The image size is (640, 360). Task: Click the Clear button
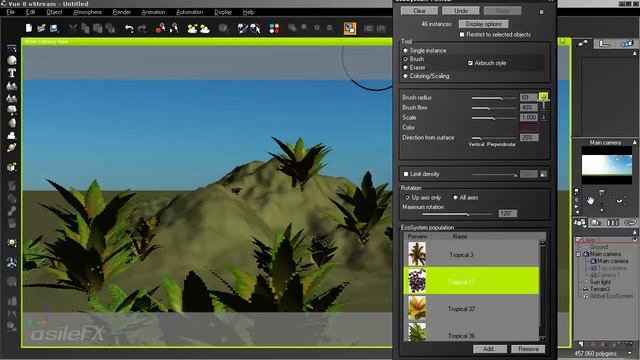coord(419,11)
